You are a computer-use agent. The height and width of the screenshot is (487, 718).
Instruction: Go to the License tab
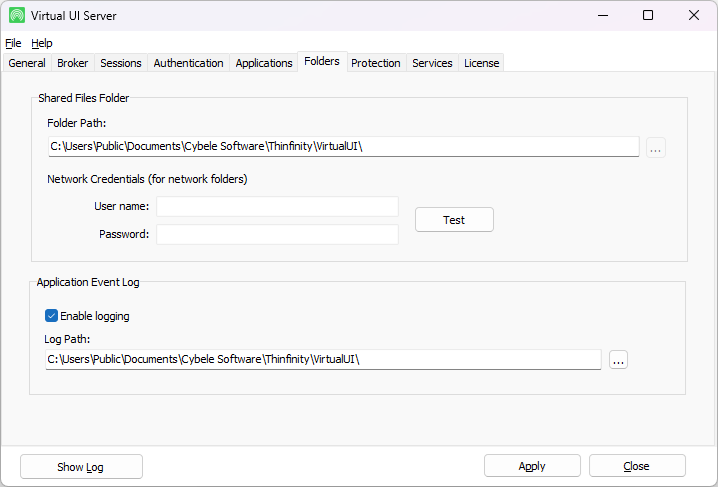pos(481,63)
